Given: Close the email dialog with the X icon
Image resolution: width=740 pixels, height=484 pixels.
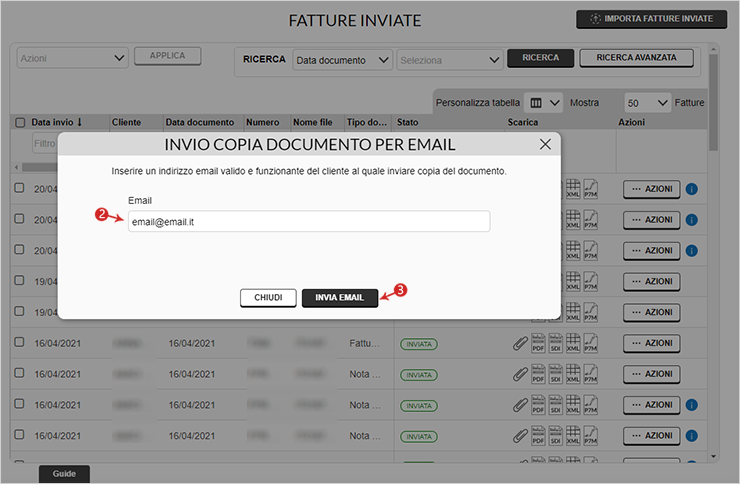Looking at the screenshot, I should pyautogui.click(x=545, y=144).
